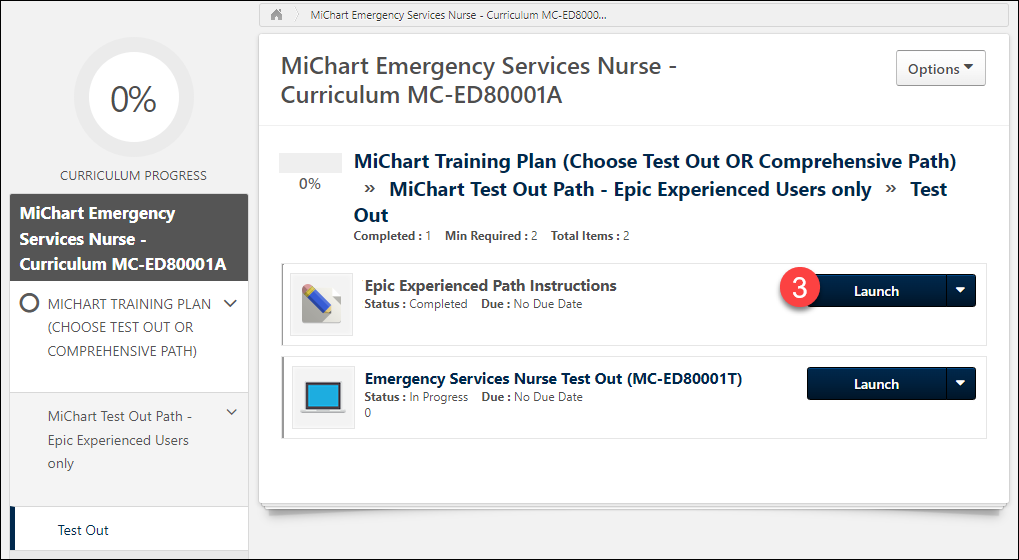This screenshot has width=1019, height=560.
Task: Click the 0% curriculum progress circle
Action: click(x=133, y=99)
